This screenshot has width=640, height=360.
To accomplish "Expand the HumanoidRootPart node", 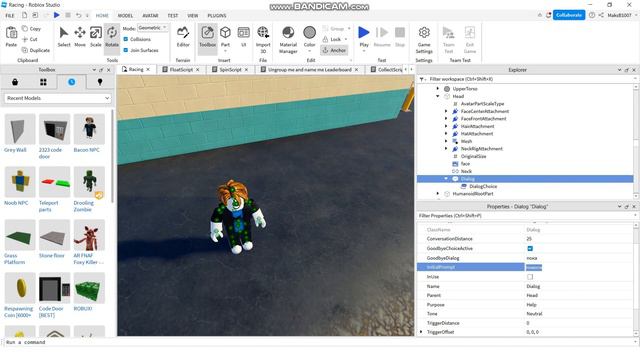I will click(x=438, y=194).
